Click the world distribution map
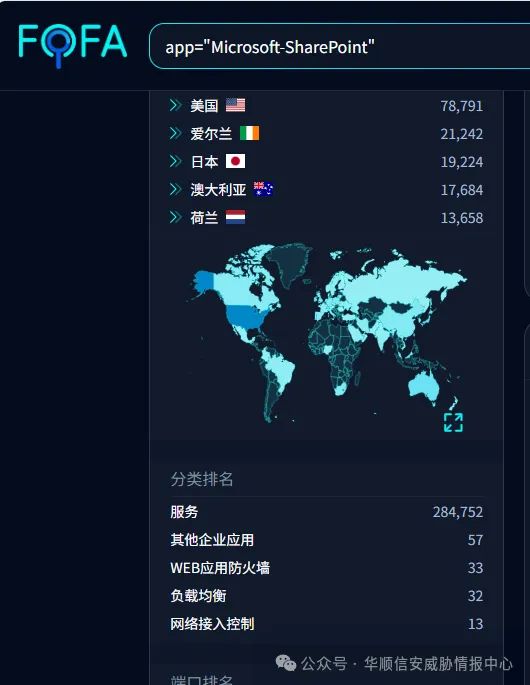 pyautogui.click(x=327, y=333)
